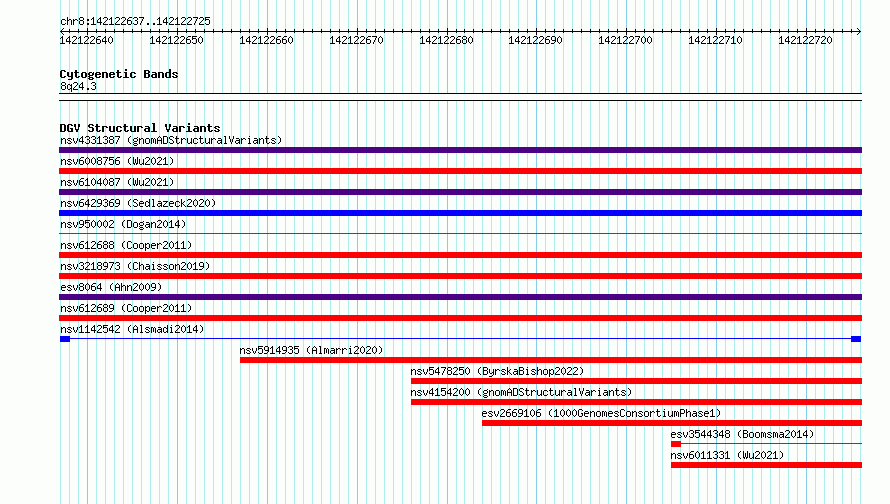890x504 pixels.
Task: Click the chr8:142122637..142122725 region label
Action: [135, 21]
